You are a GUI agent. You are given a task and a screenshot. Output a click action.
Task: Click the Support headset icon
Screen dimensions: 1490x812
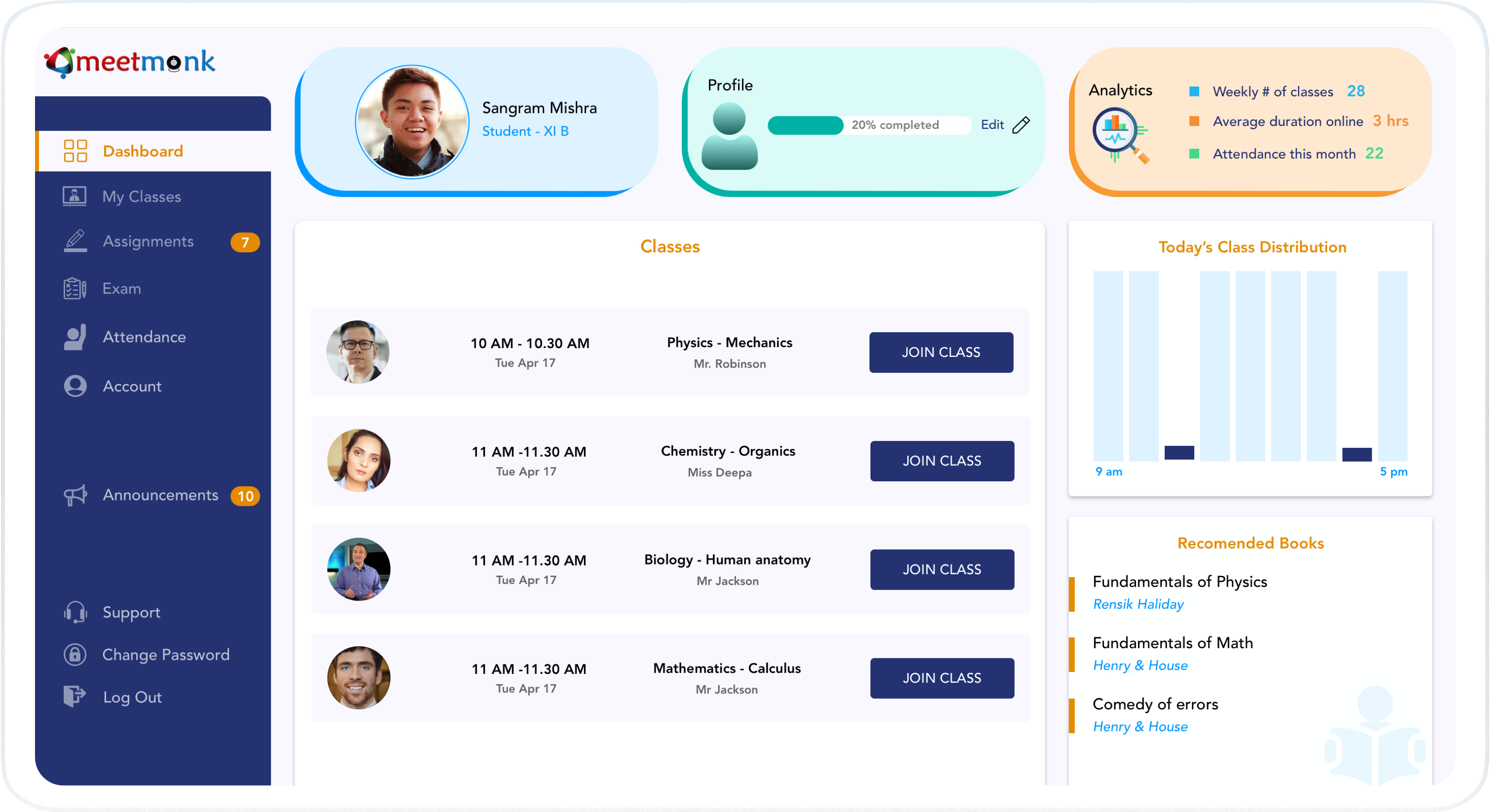[75, 612]
